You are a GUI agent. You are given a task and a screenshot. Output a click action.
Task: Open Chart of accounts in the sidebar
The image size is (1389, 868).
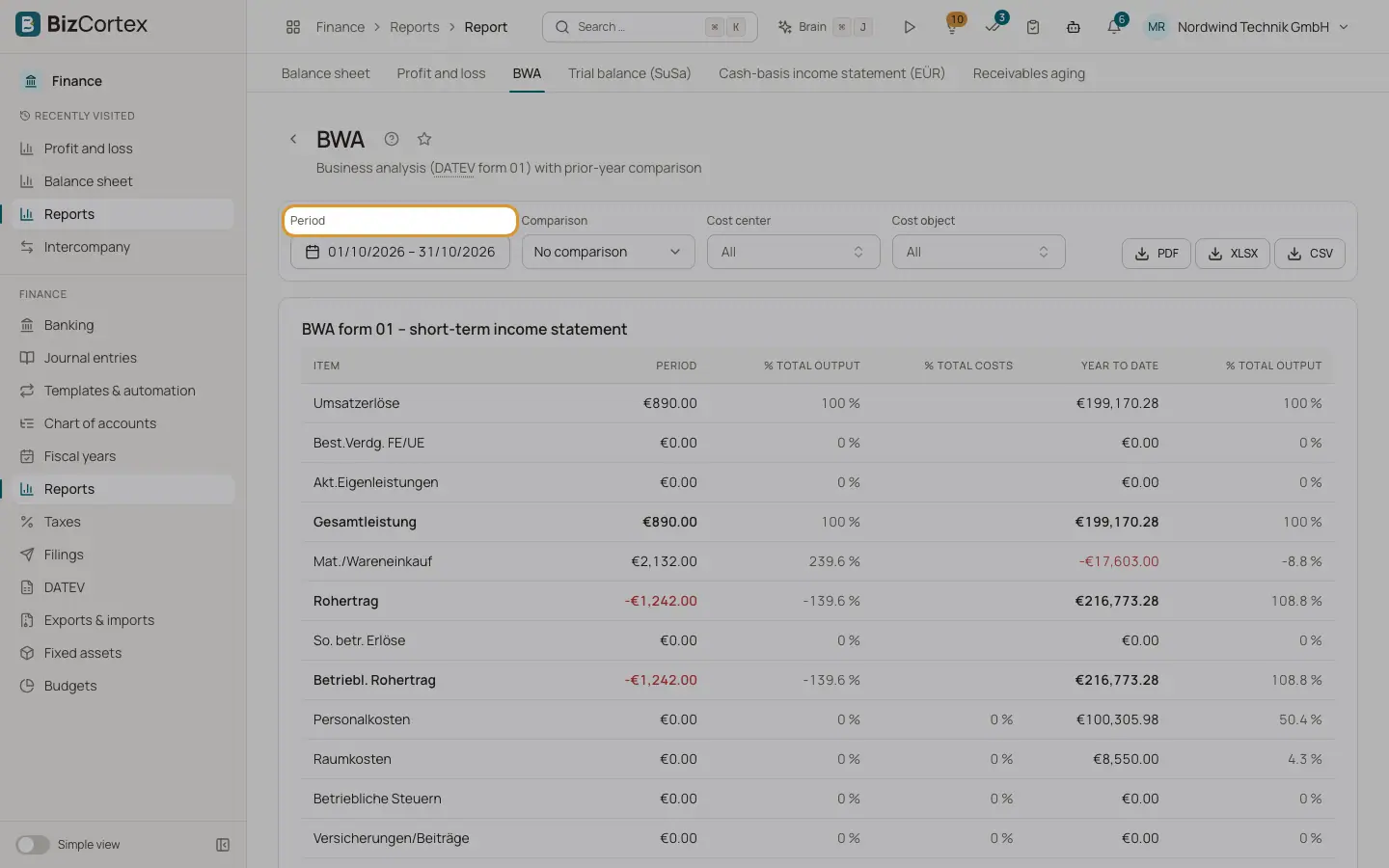pyautogui.click(x=123, y=423)
